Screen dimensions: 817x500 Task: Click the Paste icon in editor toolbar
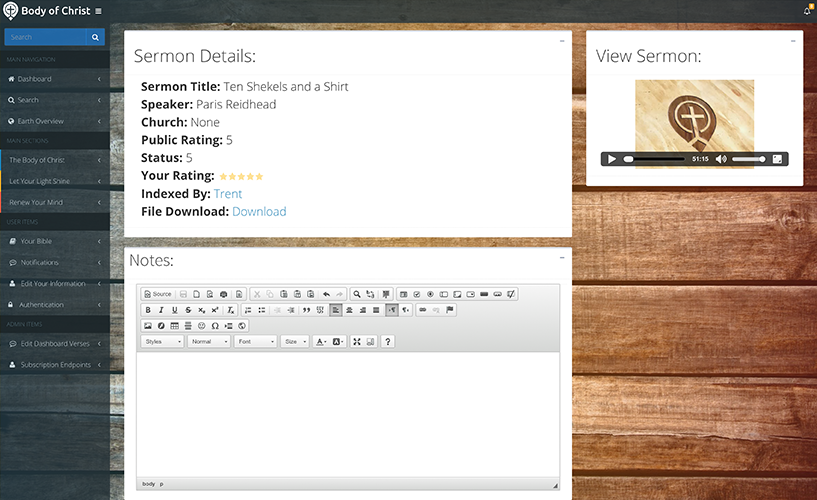click(x=283, y=294)
